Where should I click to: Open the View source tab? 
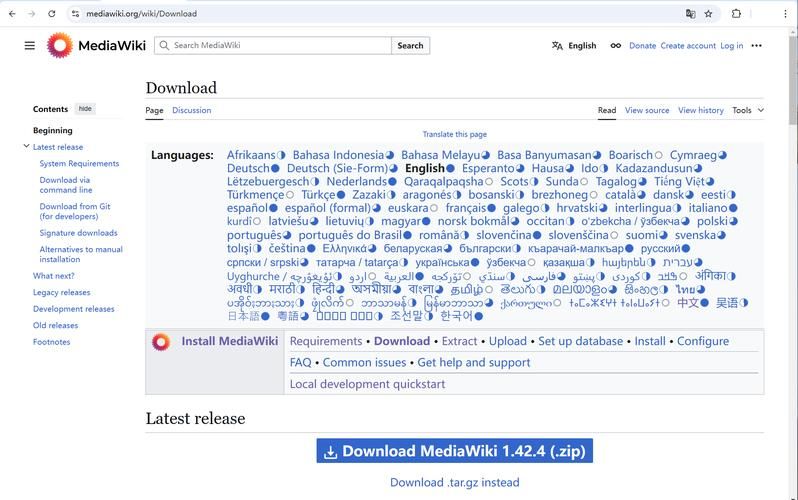click(647, 110)
